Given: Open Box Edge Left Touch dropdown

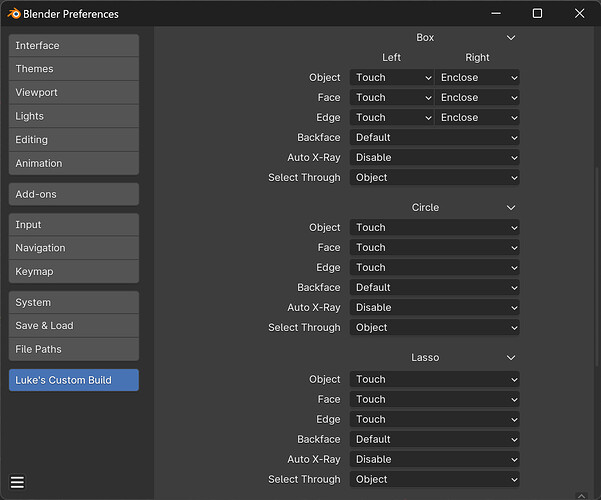Looking at the screenshot, I should click(392, 117).
